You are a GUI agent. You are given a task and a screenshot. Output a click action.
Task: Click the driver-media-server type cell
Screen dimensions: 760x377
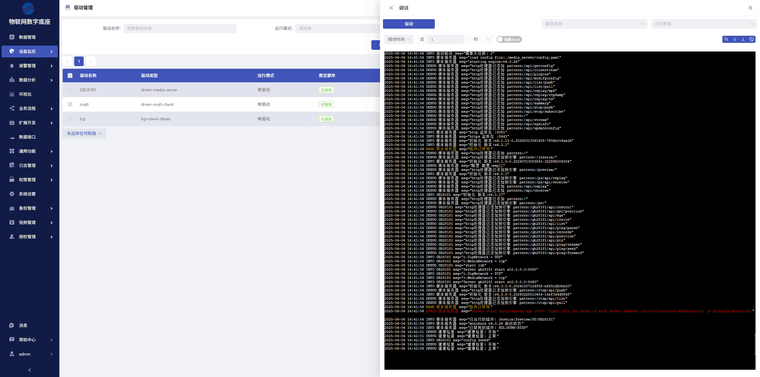point(158,90)
